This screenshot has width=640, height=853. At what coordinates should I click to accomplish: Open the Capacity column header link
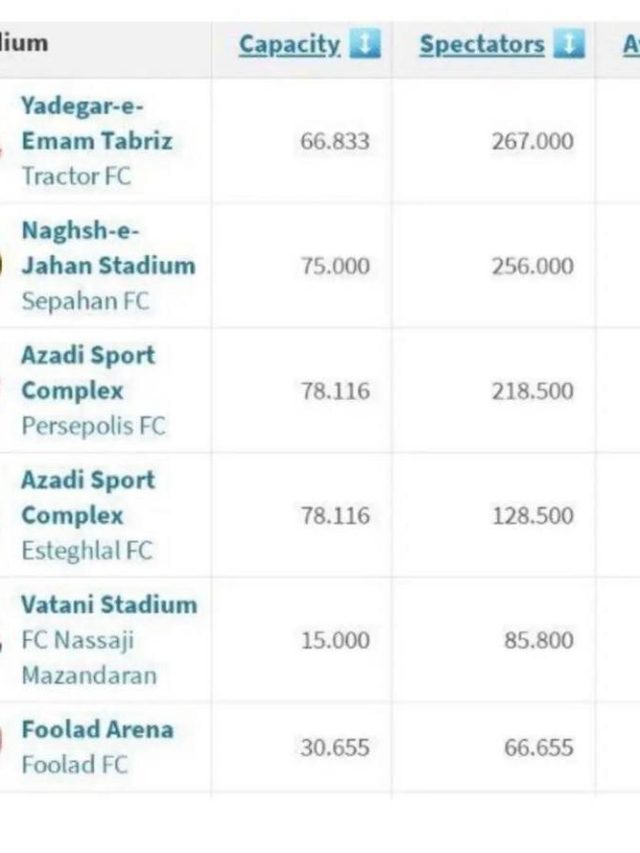[x=290, y=45]
